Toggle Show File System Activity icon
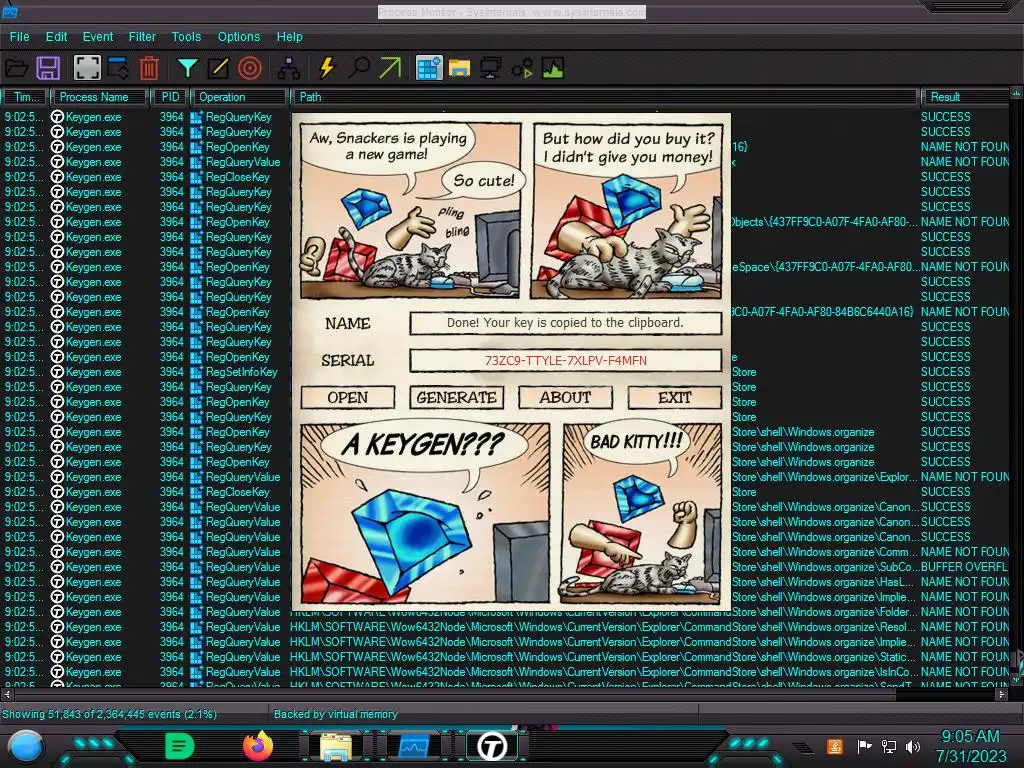Viewport: 1024px width, 768px height. [x=459, y=68]
